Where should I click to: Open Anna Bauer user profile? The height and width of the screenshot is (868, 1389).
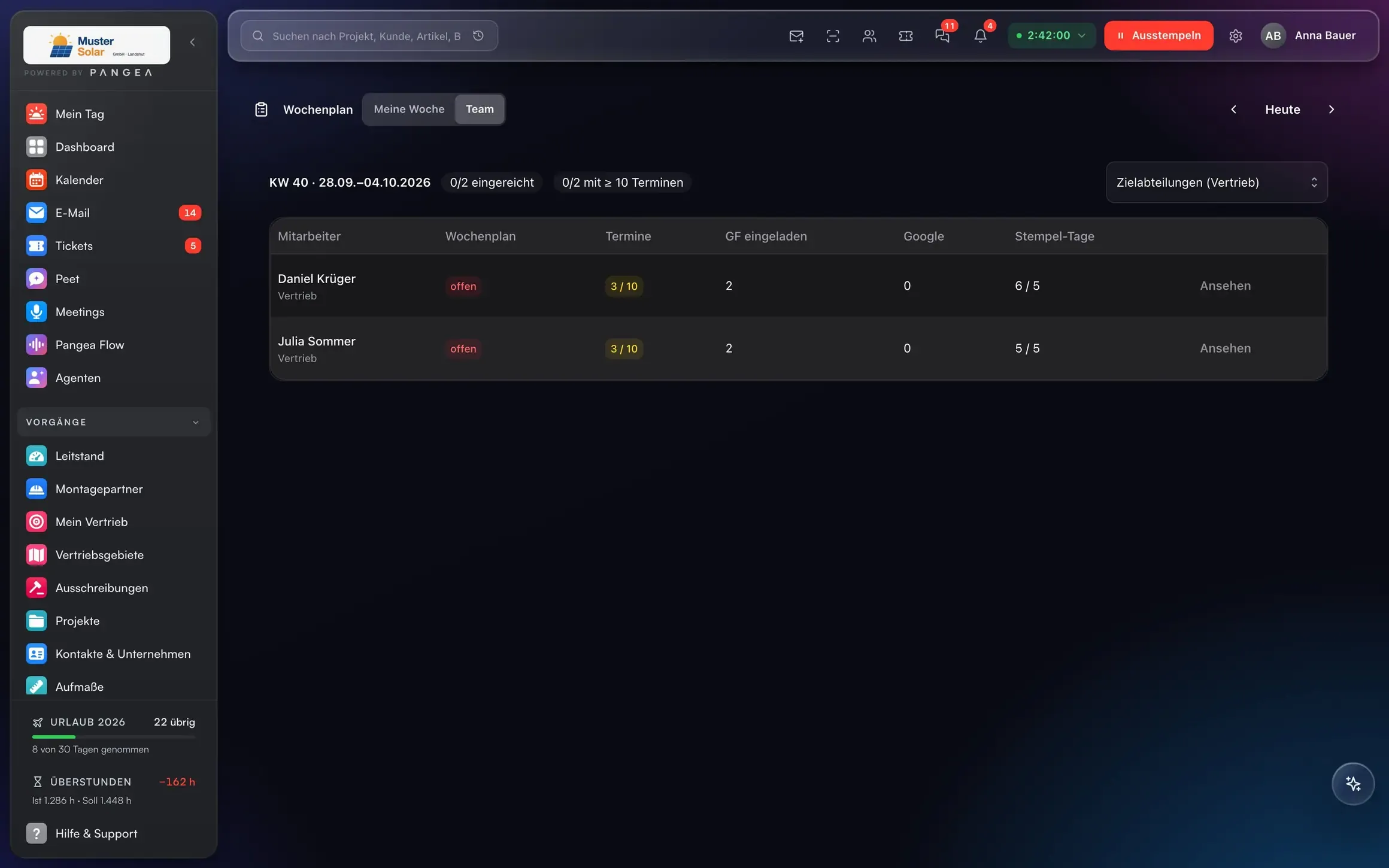(x=1309, y=35)
